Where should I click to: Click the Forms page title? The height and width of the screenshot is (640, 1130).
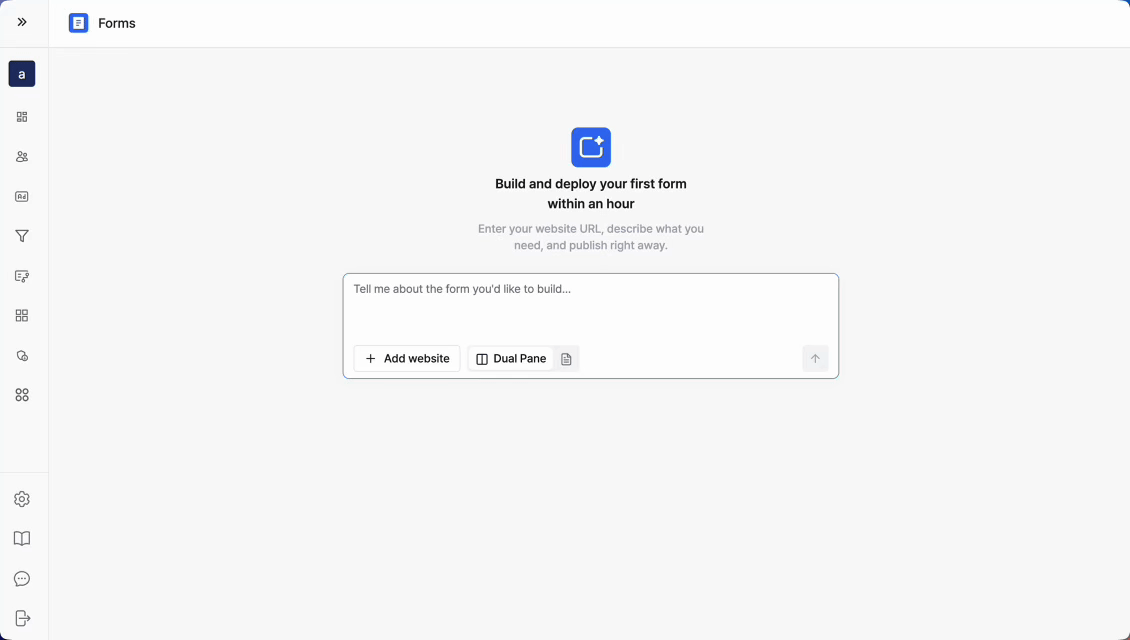117,23
